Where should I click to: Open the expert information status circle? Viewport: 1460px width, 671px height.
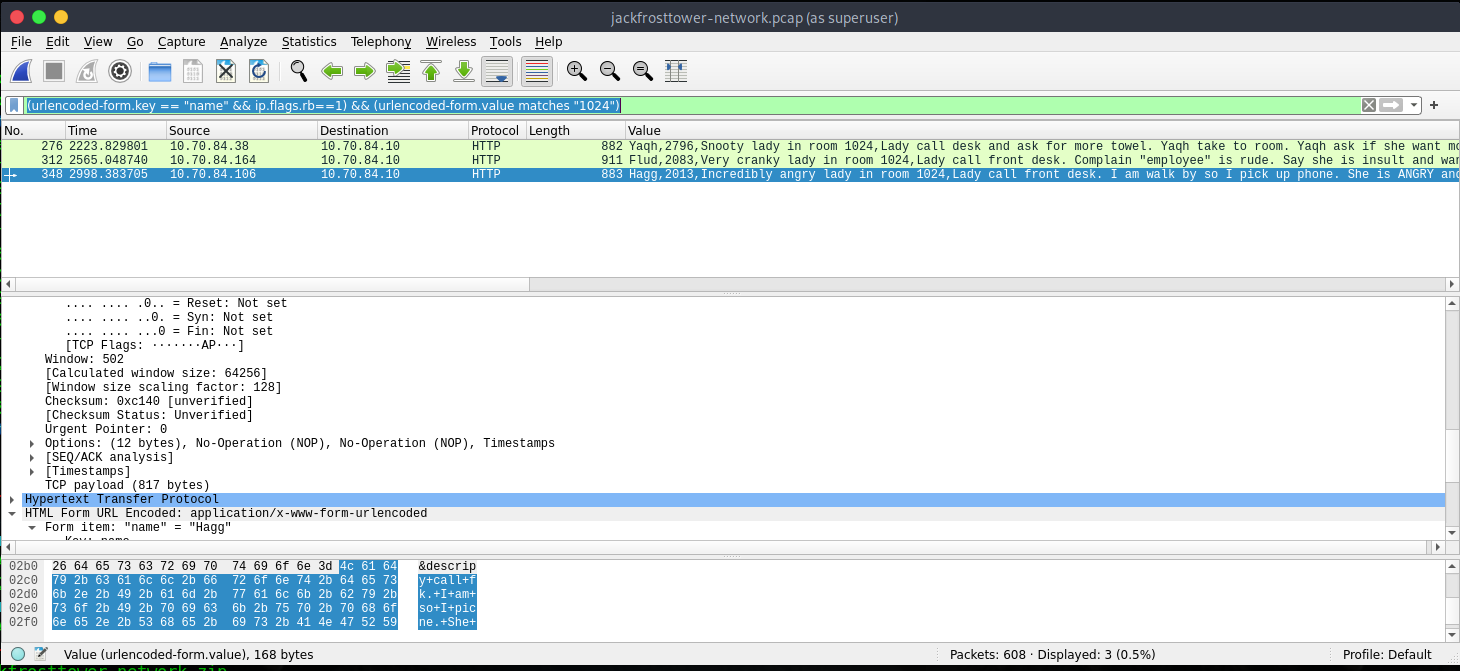pos(18,655)
